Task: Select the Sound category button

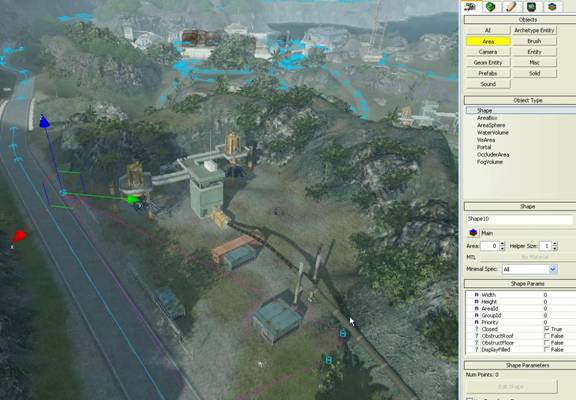Action: point(488,84)
